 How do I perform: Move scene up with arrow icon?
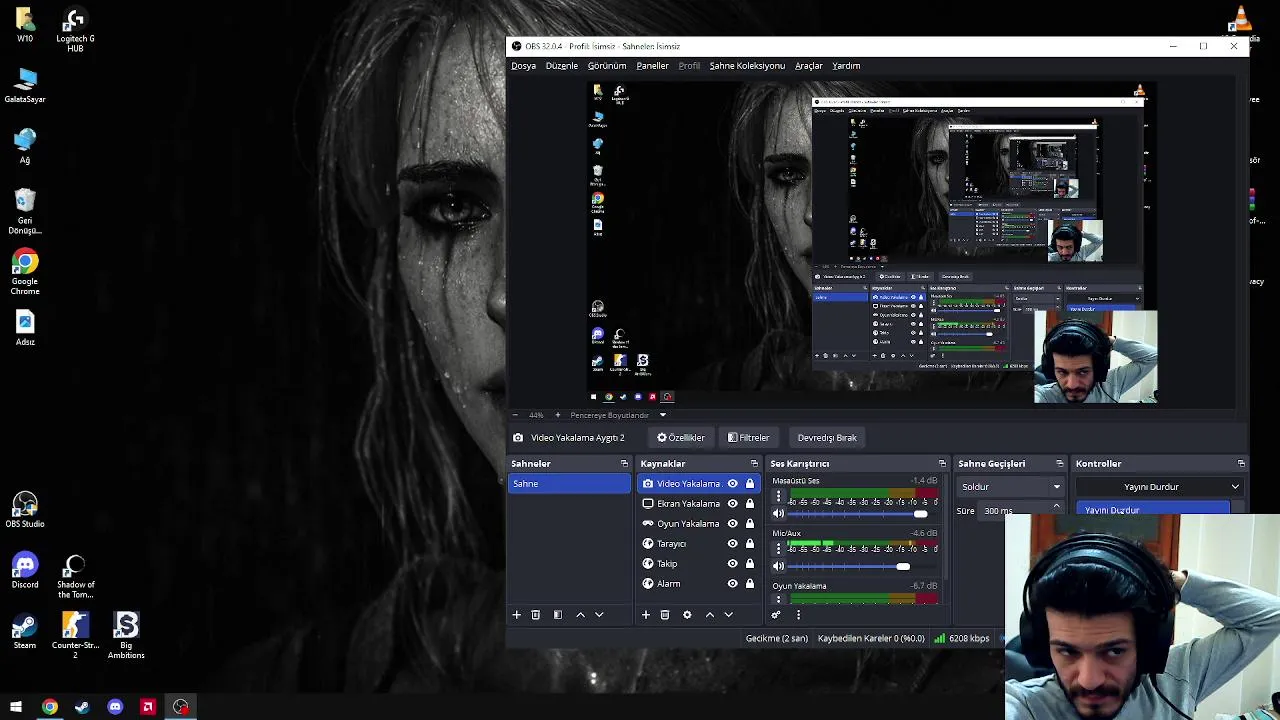point(580,615)
